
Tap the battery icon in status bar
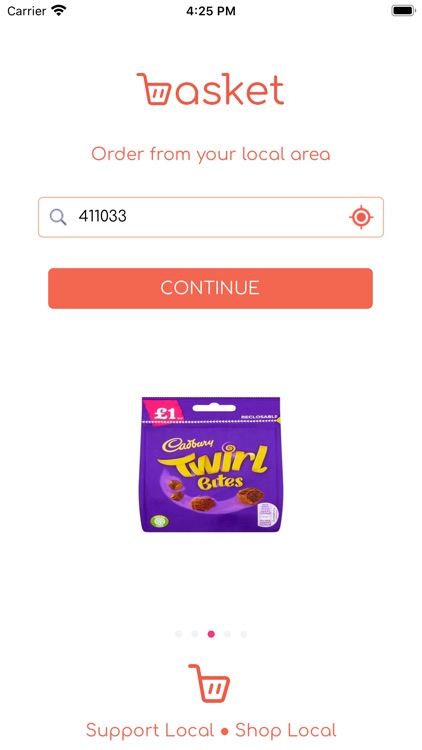click(x=403, y=11)
